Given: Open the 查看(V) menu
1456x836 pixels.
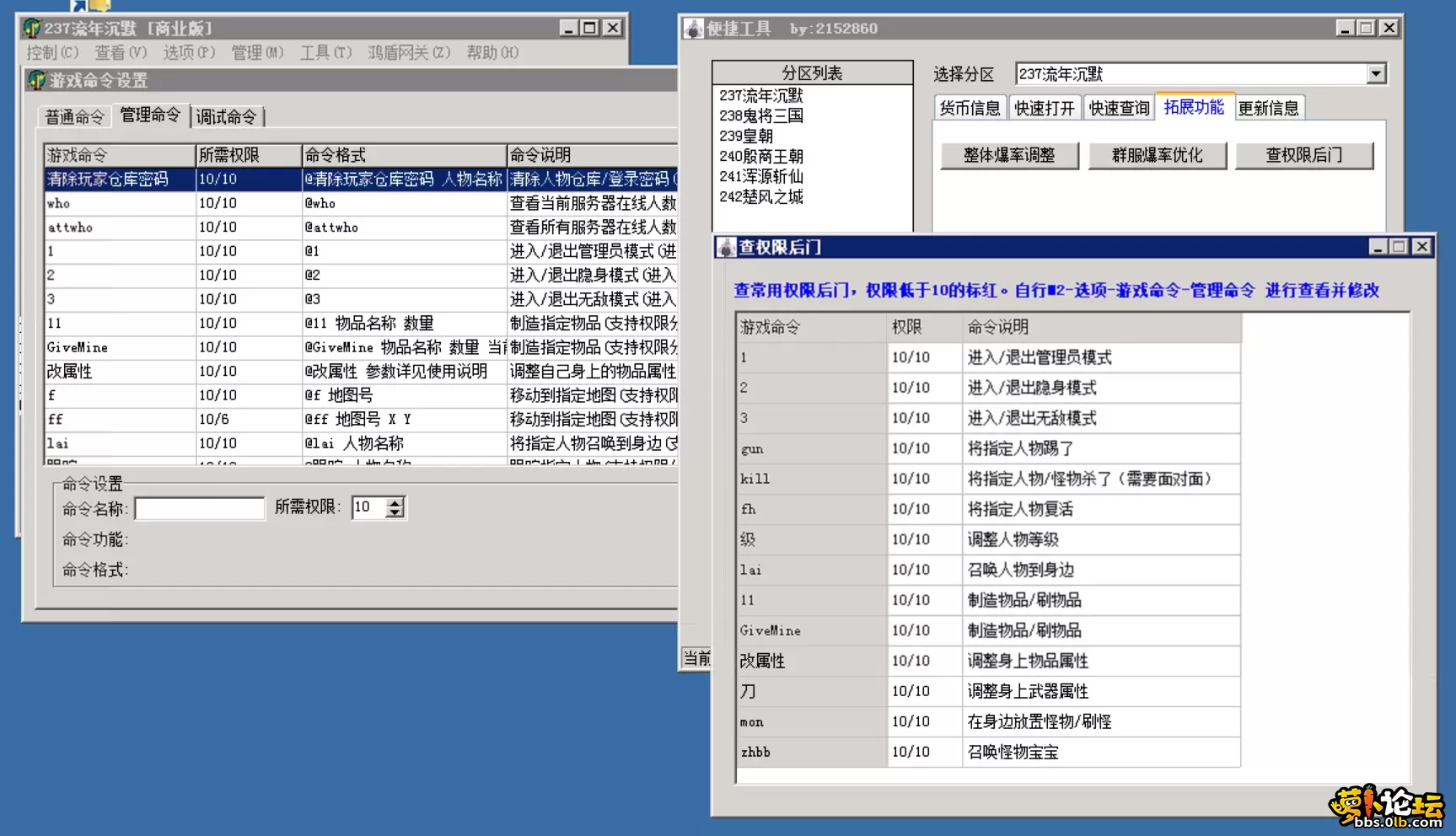Looking at the screenshot, I should coord(121,52).
